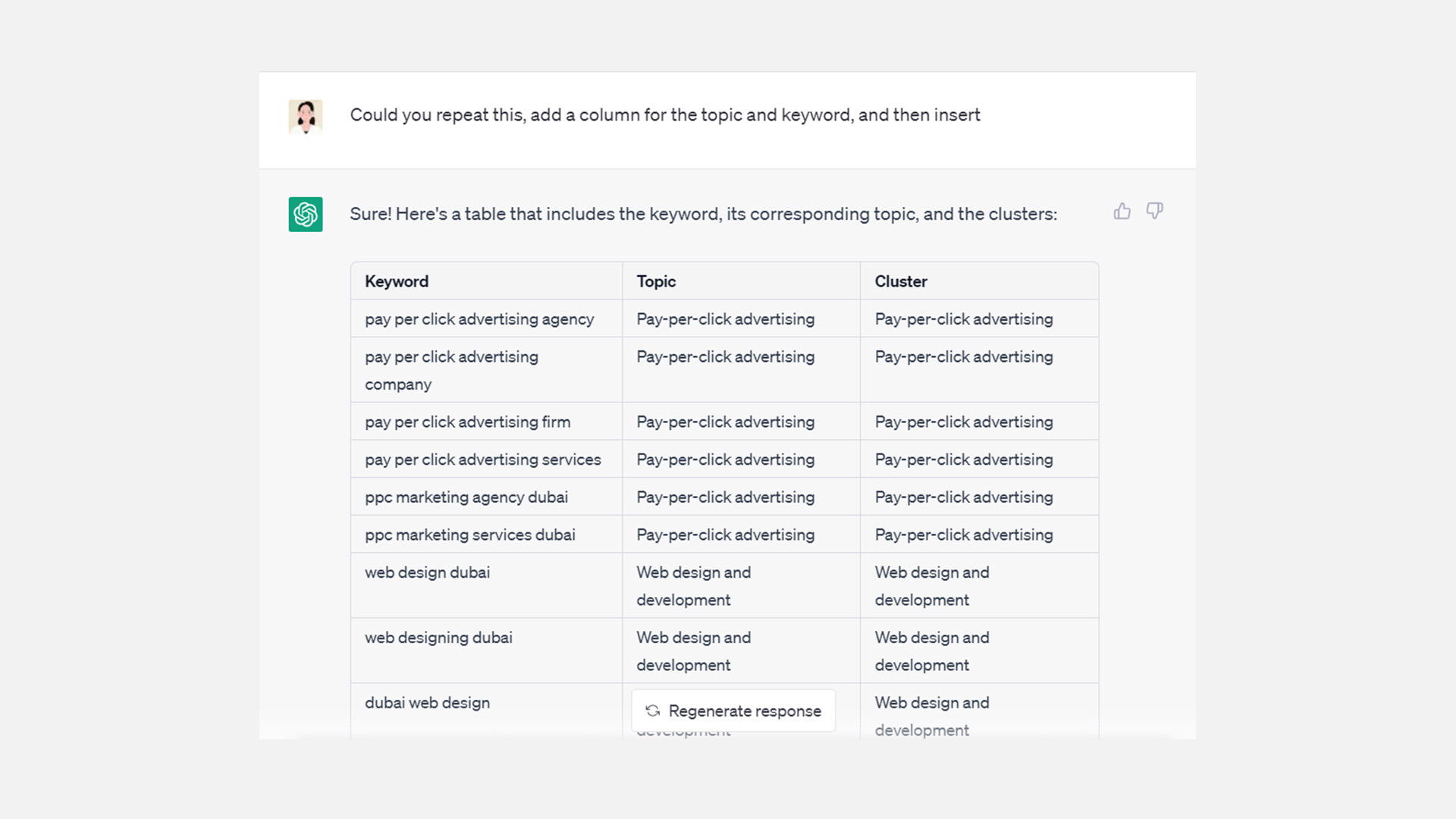
Task: Select the assistant avatar next to the response
Action: click(x=305, y=215)
